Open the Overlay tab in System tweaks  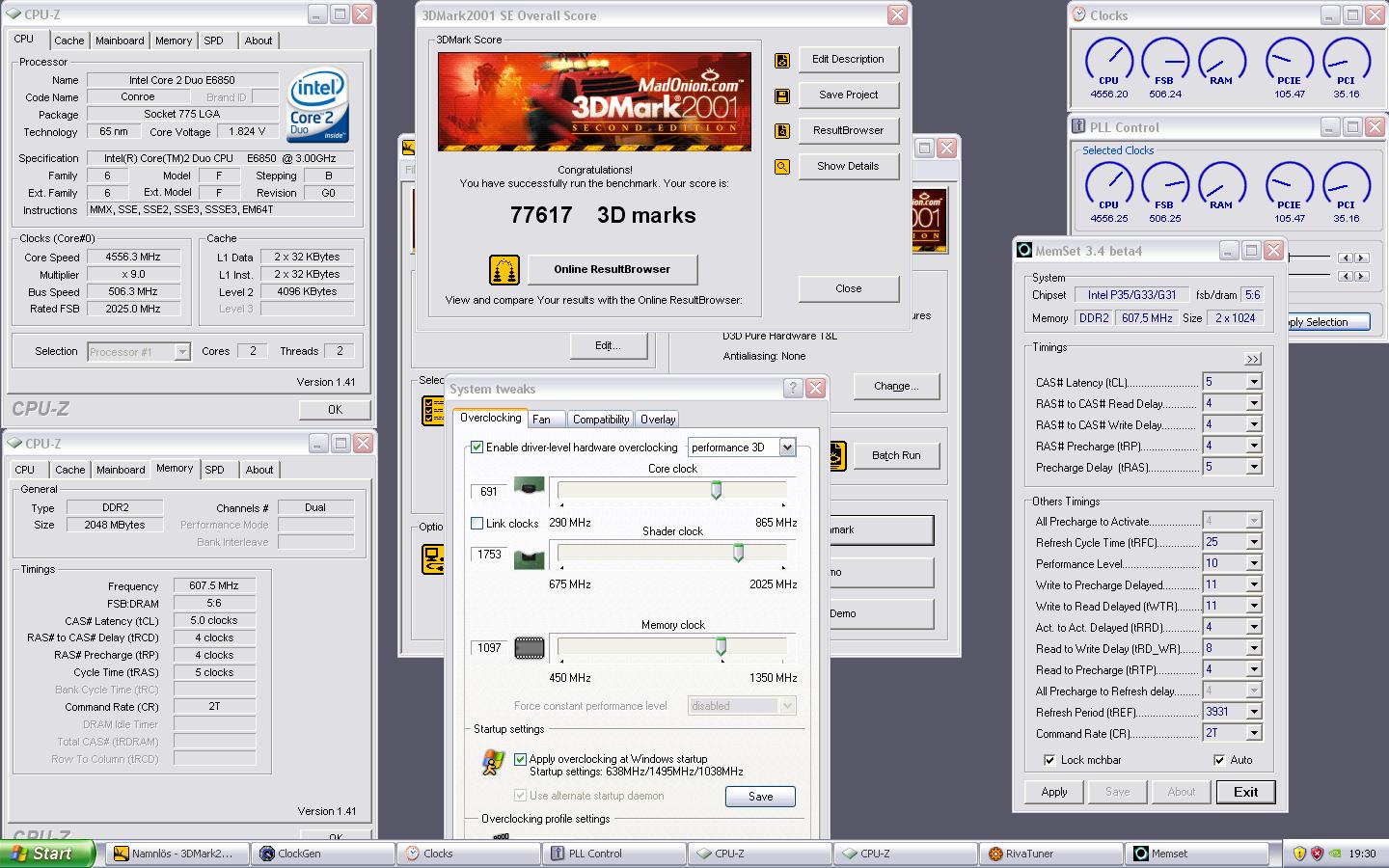(x=658, y=420)
